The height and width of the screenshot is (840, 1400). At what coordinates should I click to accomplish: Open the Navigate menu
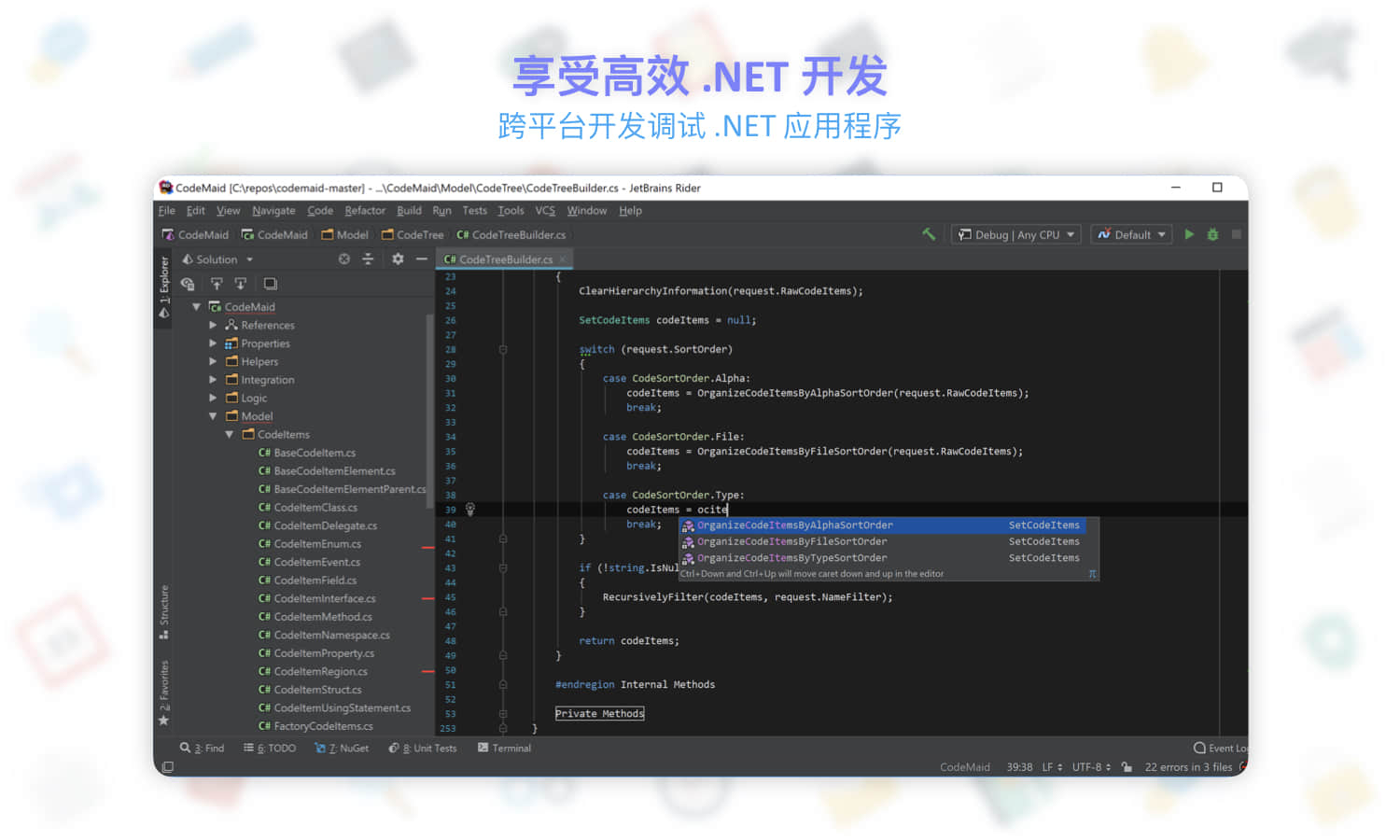[x=273, y=211]
